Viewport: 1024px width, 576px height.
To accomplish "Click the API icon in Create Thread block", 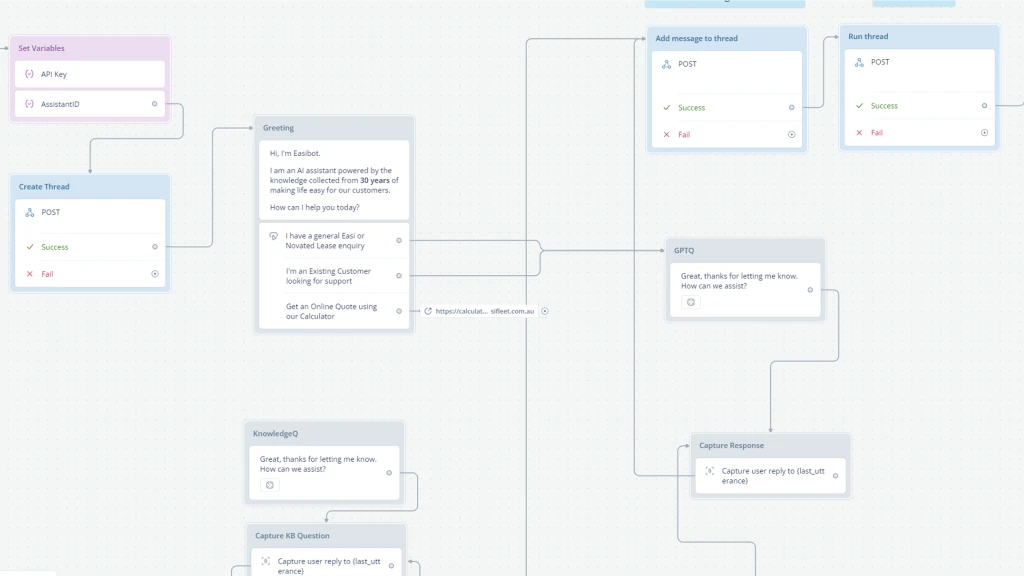I will pyautogui.click(x=30, y=212).
